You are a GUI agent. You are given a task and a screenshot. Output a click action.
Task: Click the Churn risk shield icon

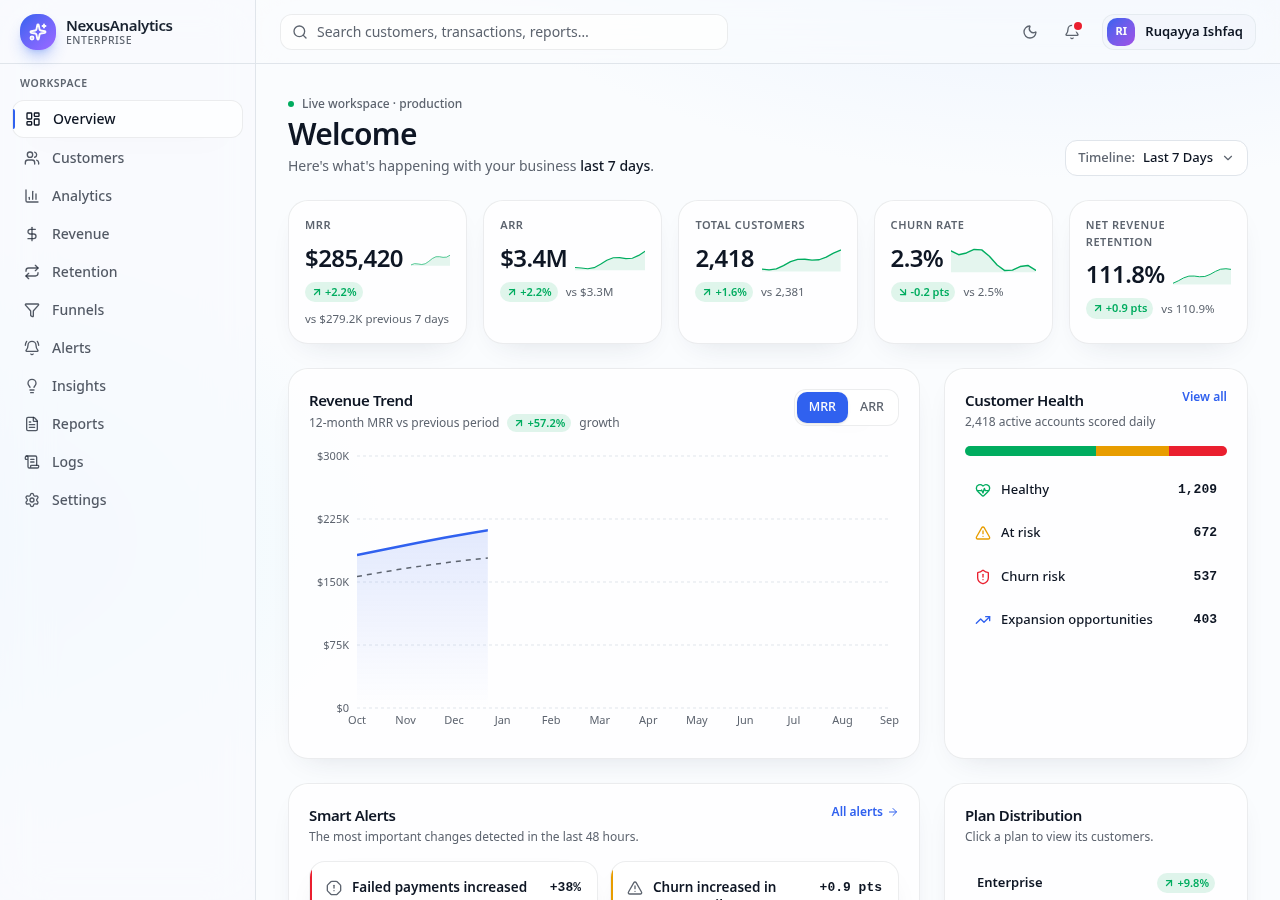click(x=983, y=577)
